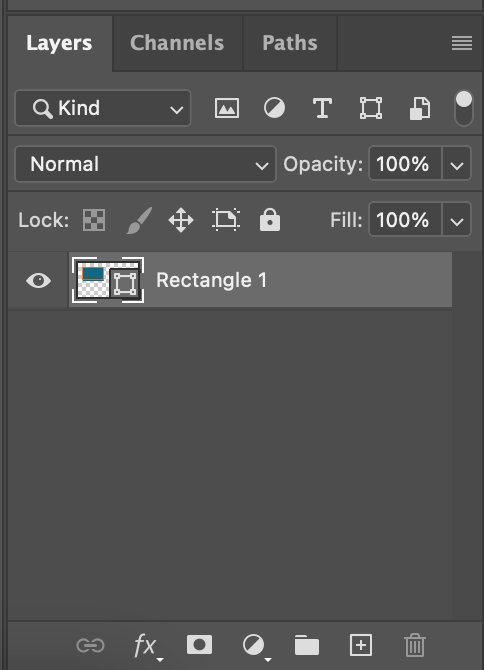Hide the Rectangle 1 layer

[38, 281]
